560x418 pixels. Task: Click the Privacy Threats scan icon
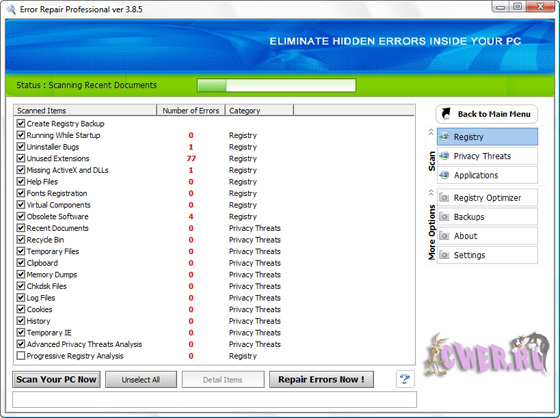[x=444, y=156]
